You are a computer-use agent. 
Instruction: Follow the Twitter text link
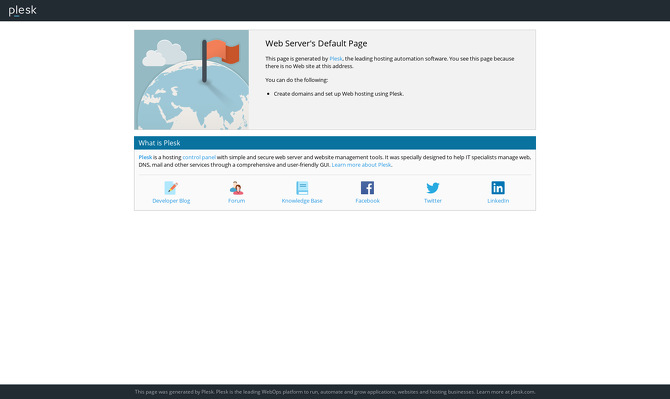(x=433, y=201)
